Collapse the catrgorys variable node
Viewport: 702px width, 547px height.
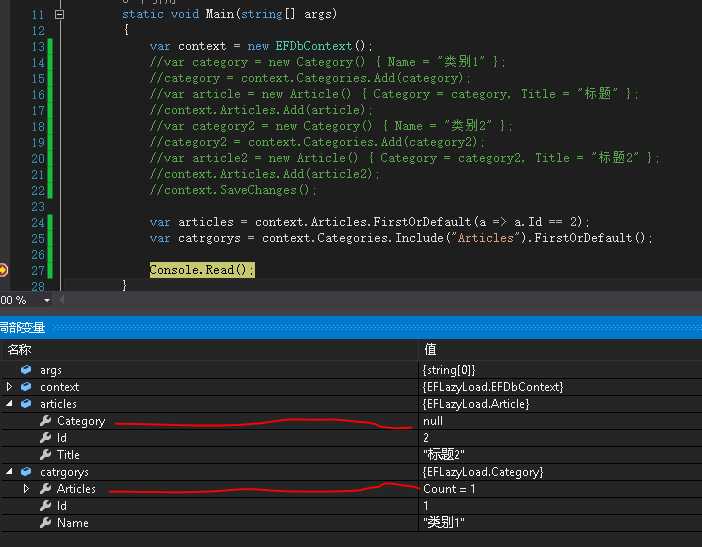point(10,472)
